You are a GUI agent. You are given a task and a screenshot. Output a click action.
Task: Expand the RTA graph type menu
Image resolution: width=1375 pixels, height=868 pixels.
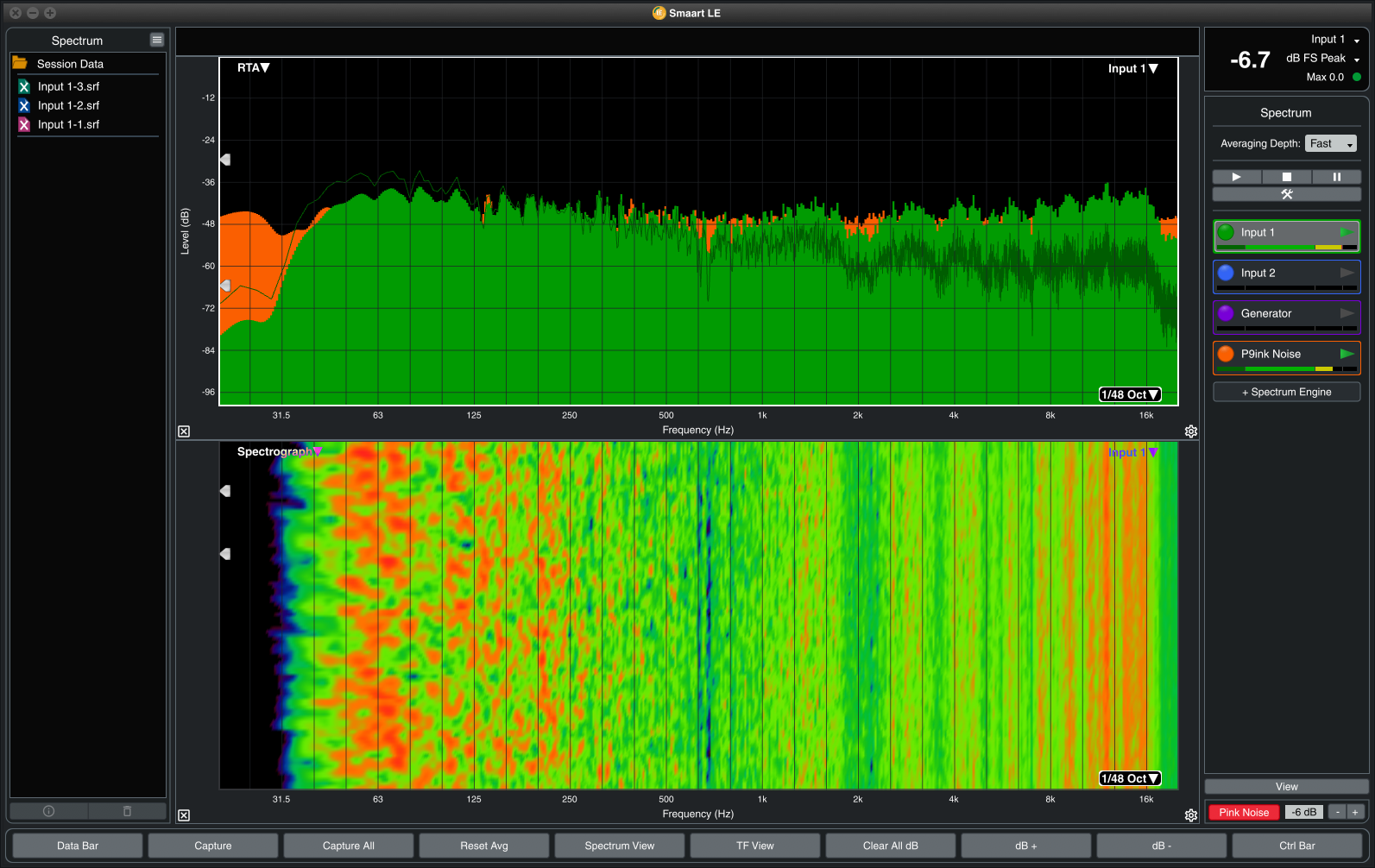[254, 67]
